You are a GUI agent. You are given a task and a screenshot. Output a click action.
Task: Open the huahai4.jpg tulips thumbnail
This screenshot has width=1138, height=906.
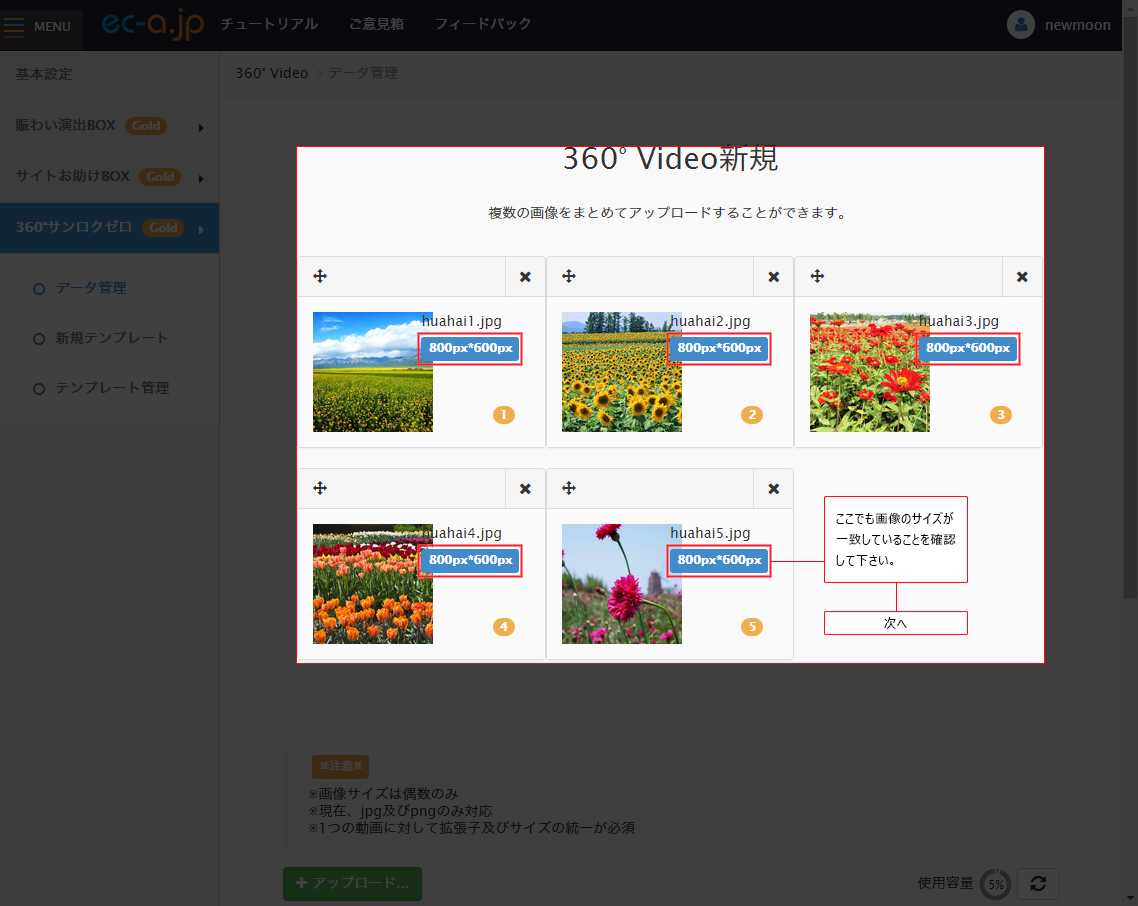click(x=373, y=584)
